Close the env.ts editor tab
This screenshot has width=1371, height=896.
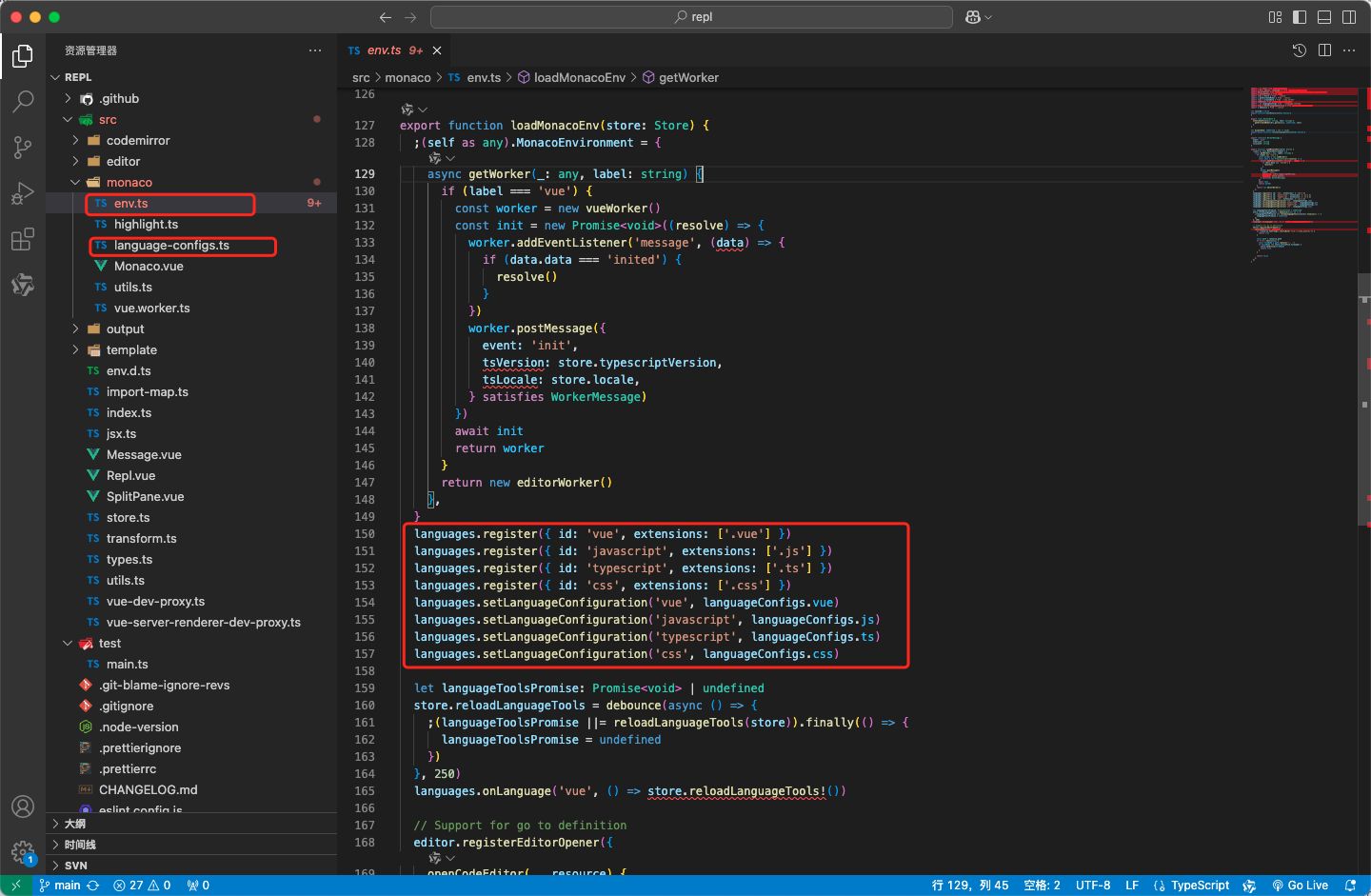click(x=437, y=50)
